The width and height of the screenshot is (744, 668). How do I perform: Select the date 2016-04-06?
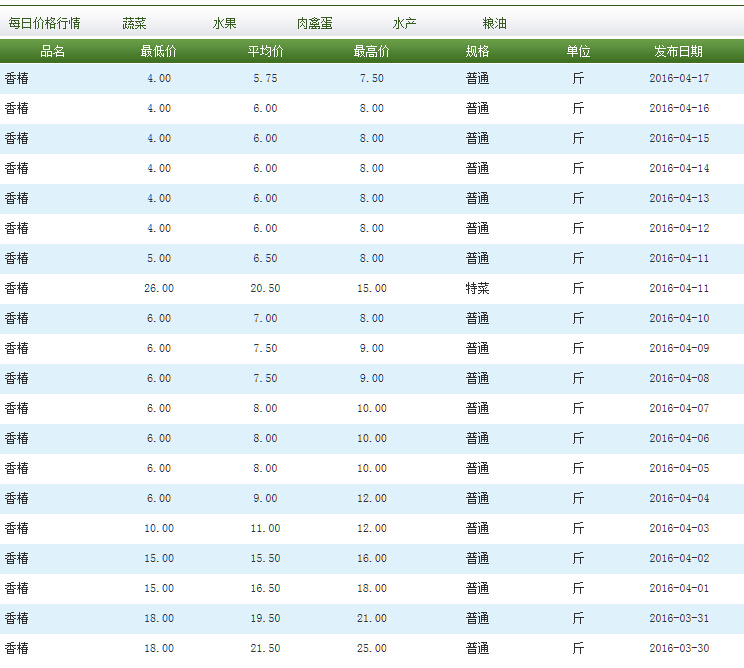679,438
